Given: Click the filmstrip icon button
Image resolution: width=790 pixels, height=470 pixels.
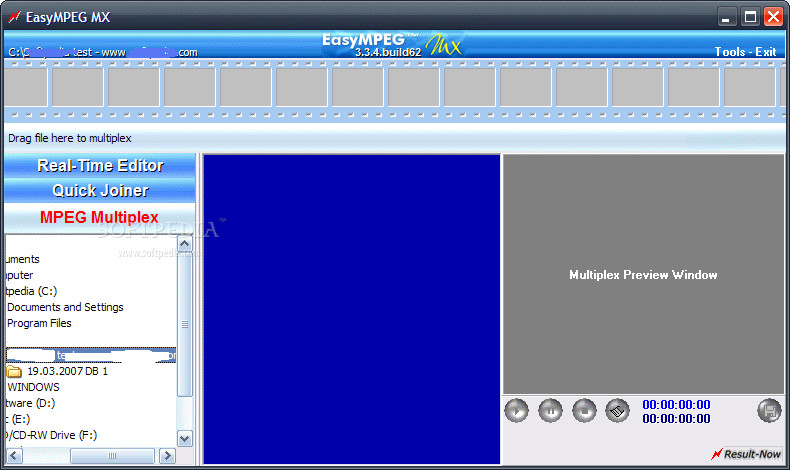Looking at the screenshot, I should coord(618,411).
